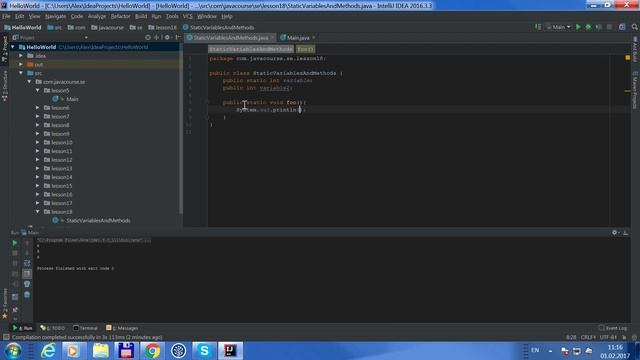640x360 pixels.
Task: Rerun Main in the Run panel
Action: (x=15, y=243)
